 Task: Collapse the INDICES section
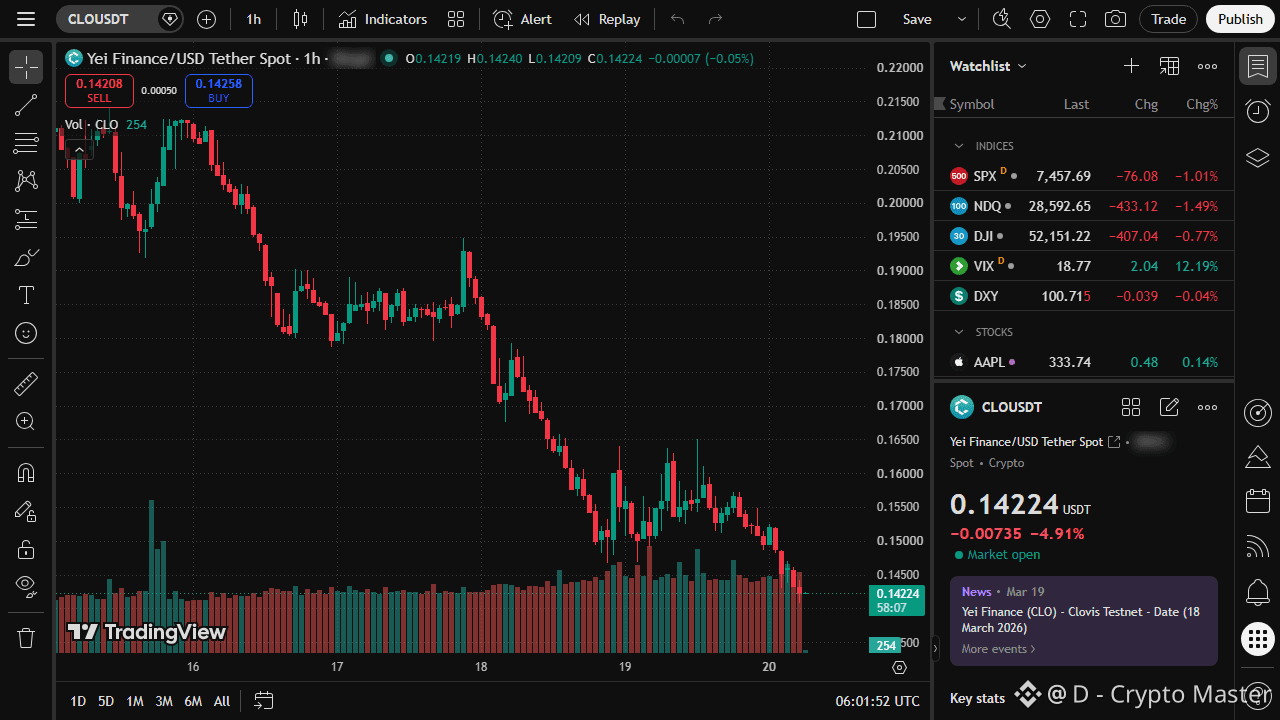pos(959,146)
